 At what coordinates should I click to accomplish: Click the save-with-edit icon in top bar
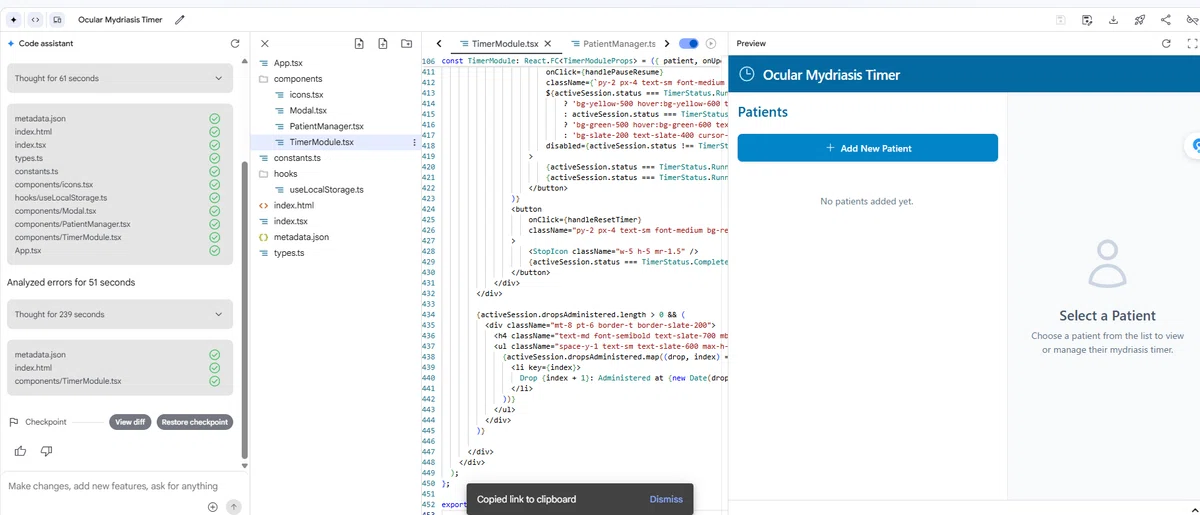[1087, 19]
